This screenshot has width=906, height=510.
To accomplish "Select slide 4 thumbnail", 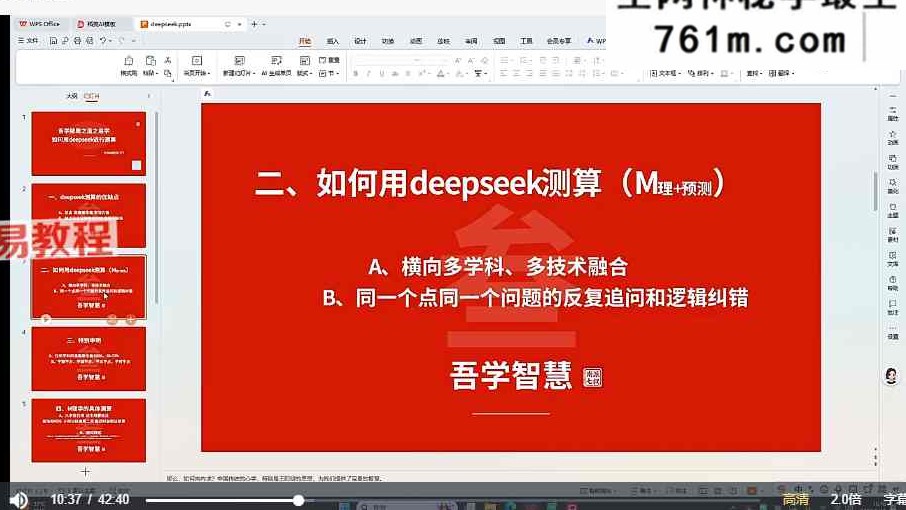I will tap(88, 359).
